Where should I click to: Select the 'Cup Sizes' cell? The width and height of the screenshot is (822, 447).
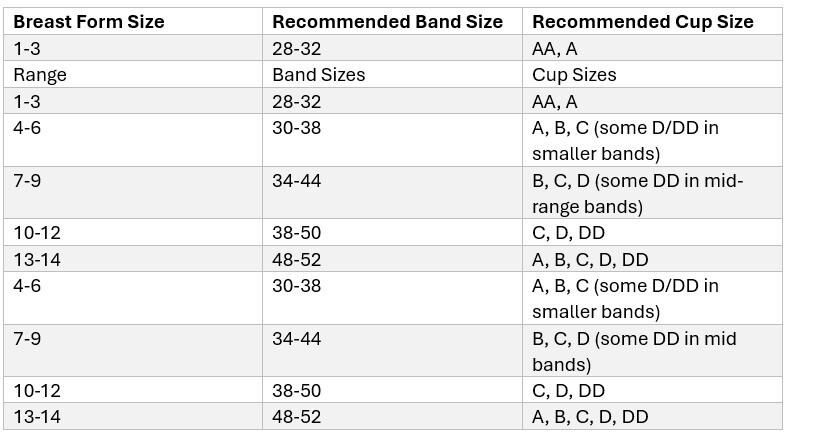(652, 74)
